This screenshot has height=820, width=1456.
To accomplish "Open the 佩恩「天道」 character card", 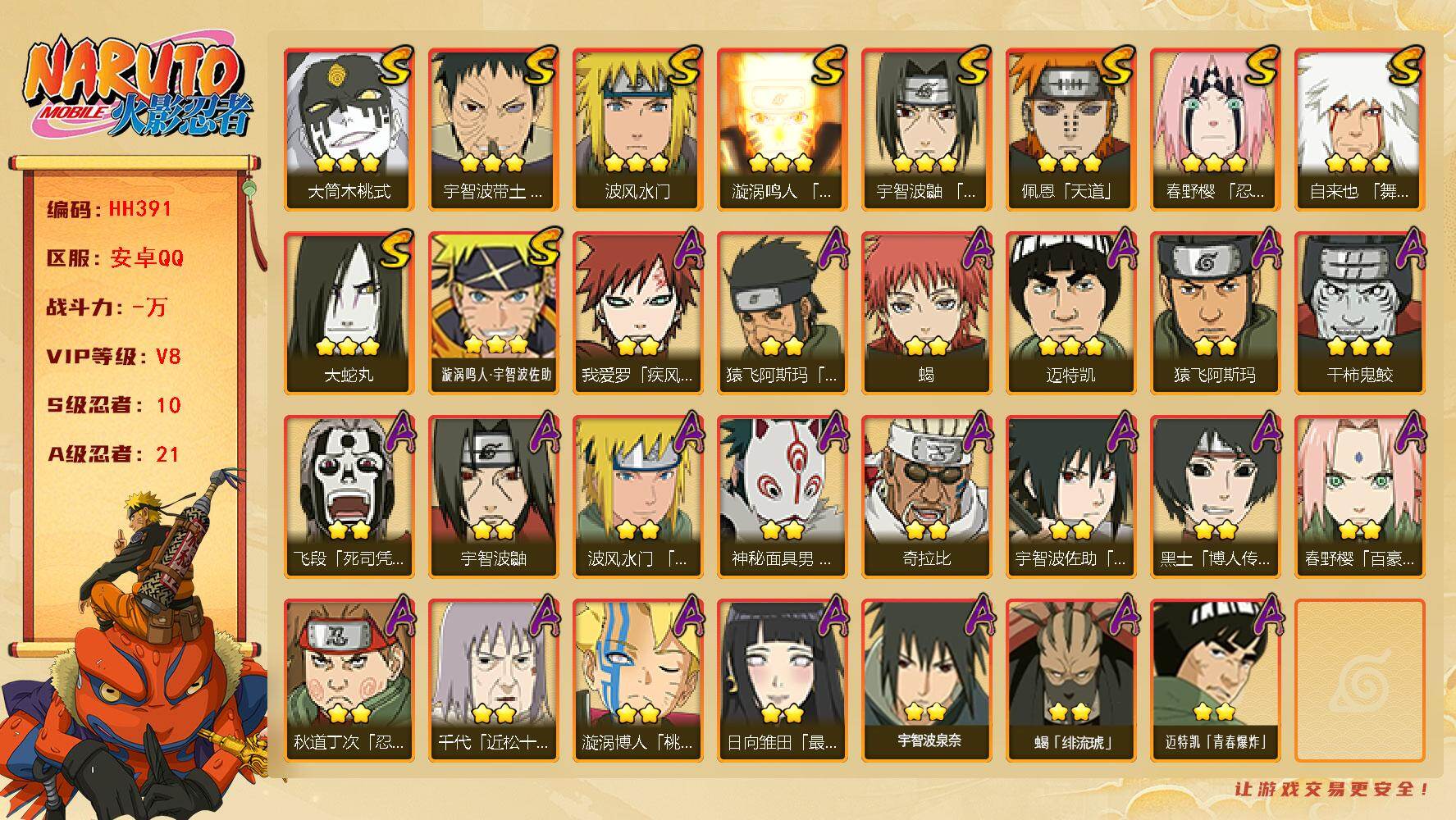I will coord(1070,130).
